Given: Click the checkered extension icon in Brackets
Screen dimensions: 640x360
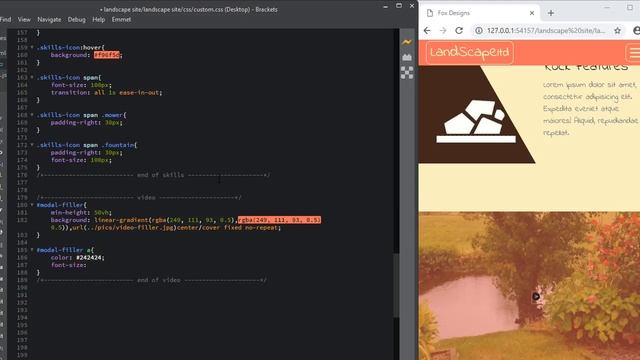Looking at the screenshot, I should [407, 73].
